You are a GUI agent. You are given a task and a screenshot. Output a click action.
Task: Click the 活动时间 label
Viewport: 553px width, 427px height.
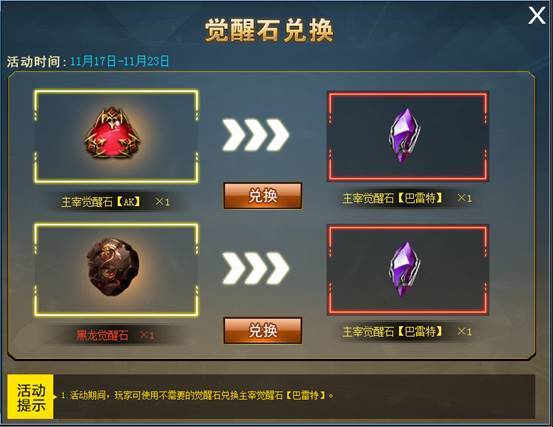tap(36, 61)
